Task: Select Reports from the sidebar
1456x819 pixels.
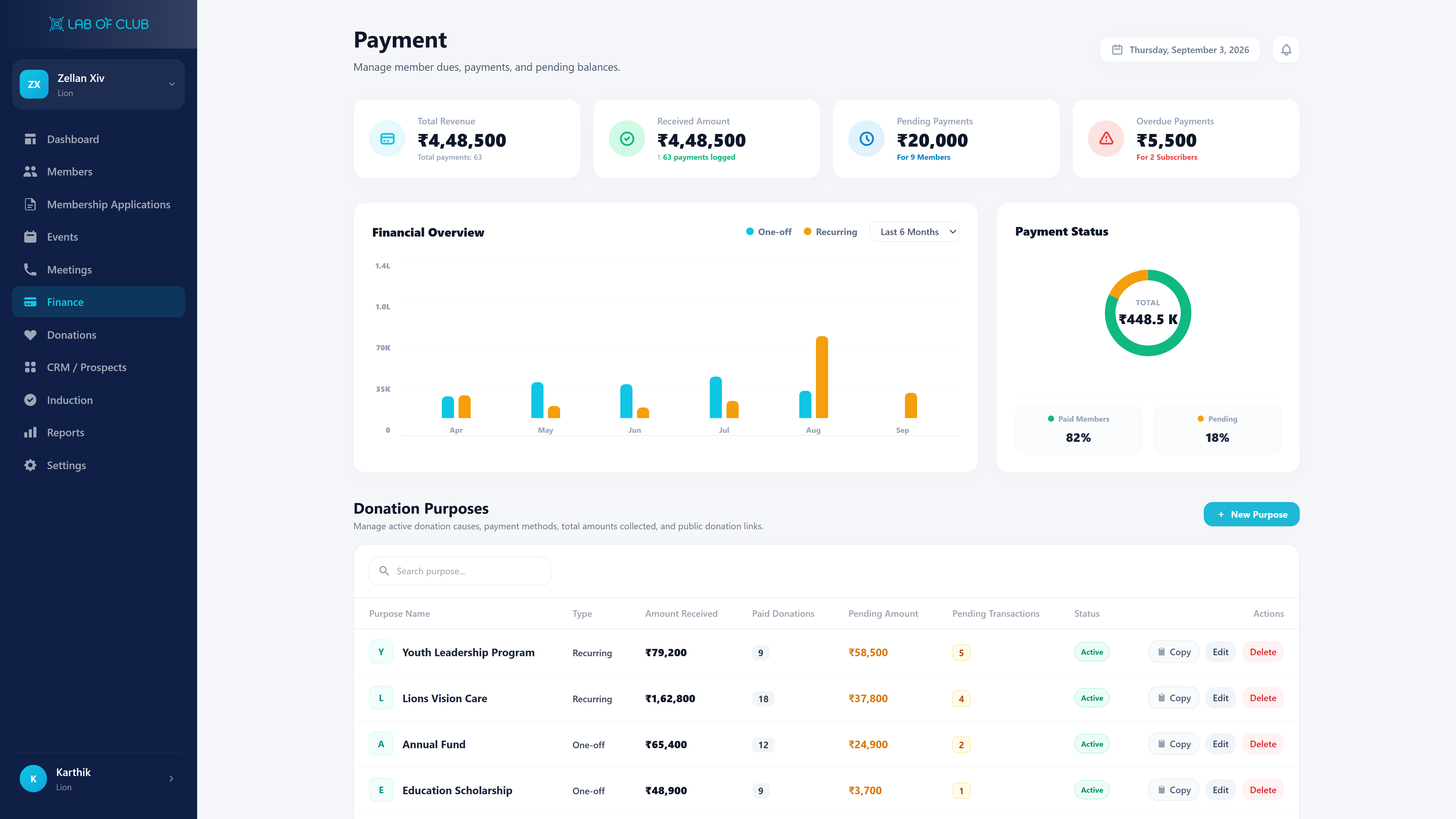Action: pos(98,433)
